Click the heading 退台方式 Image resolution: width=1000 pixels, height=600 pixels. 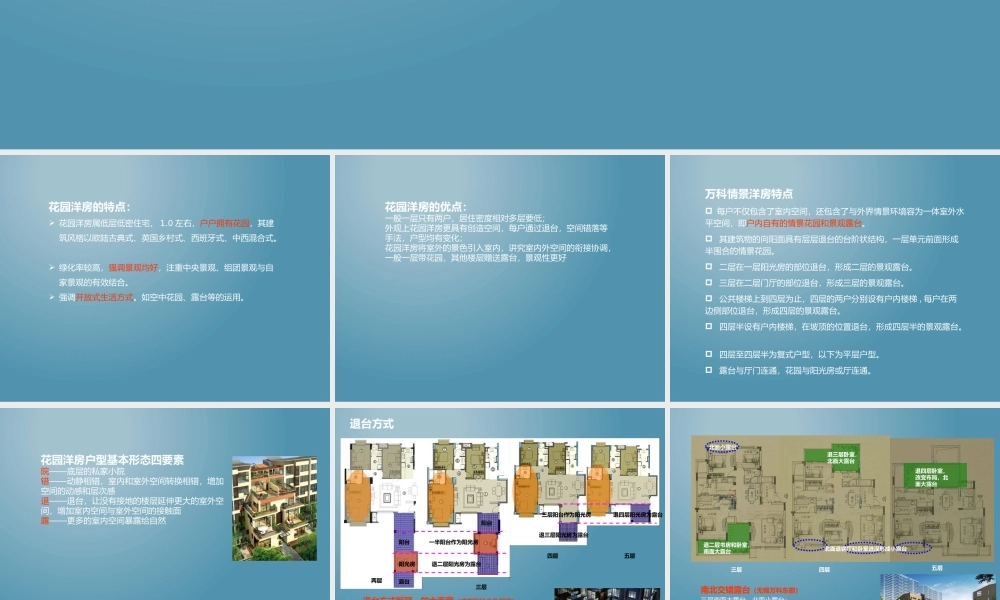click(x=372, y=424)
